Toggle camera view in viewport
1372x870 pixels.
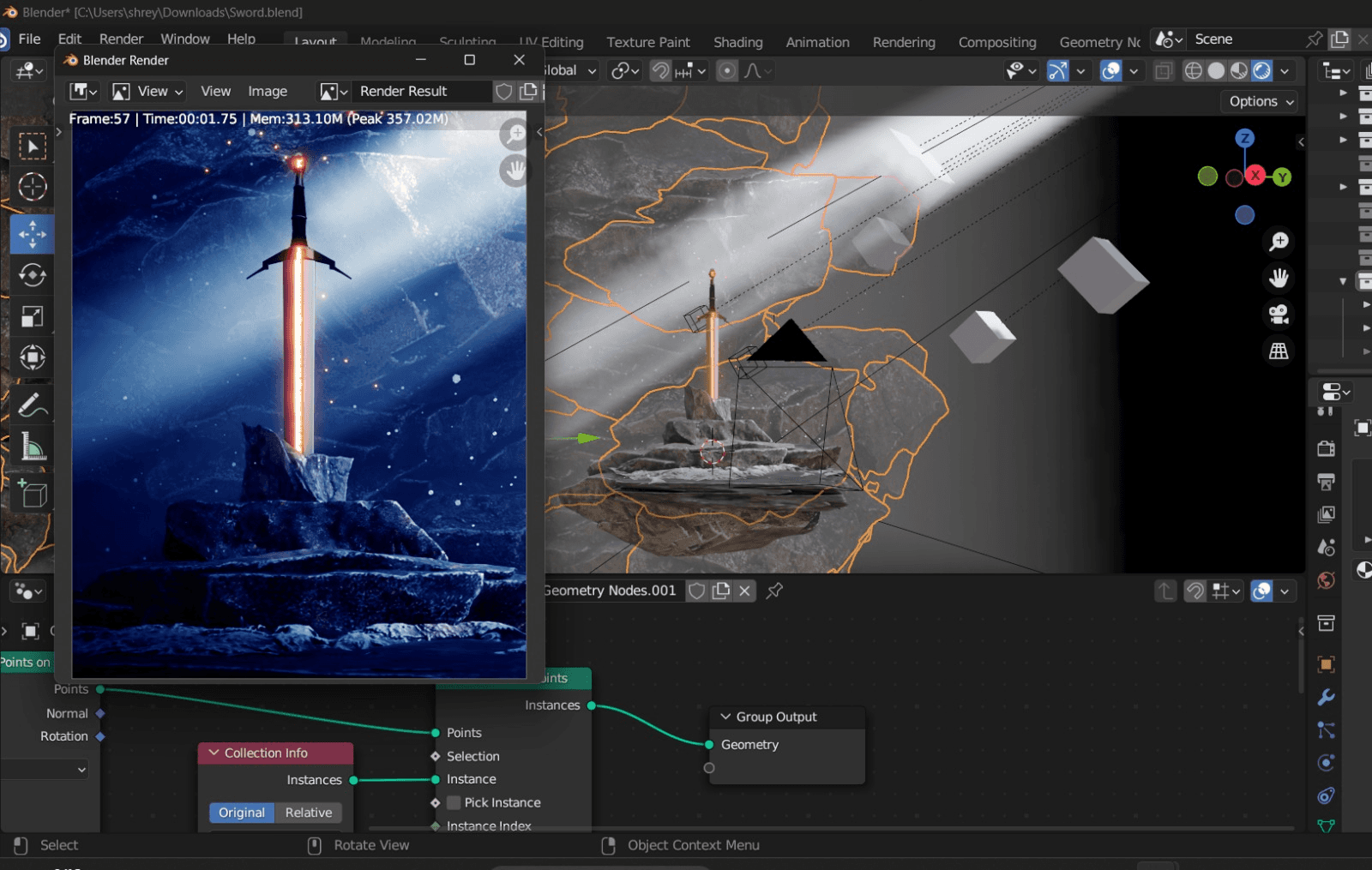point(1279,315)
